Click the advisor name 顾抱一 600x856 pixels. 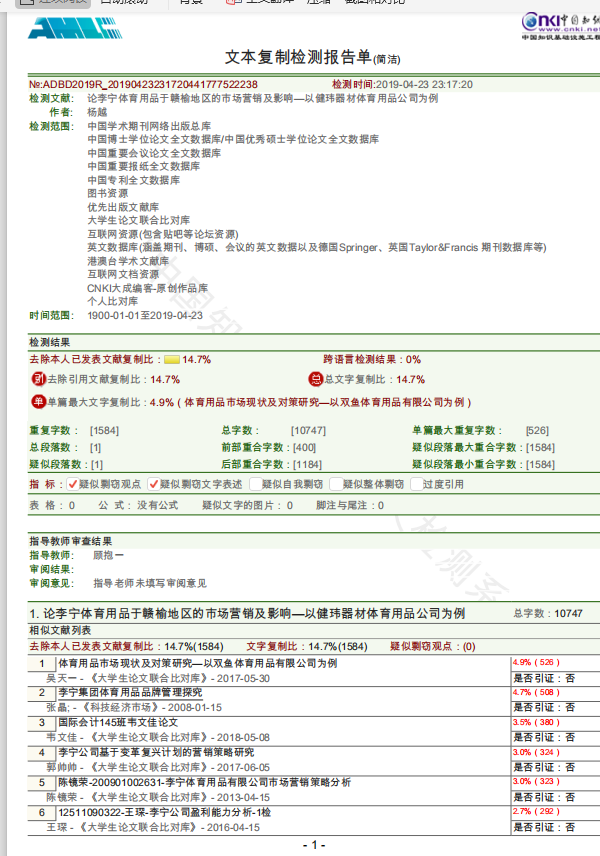pos(108,555)
